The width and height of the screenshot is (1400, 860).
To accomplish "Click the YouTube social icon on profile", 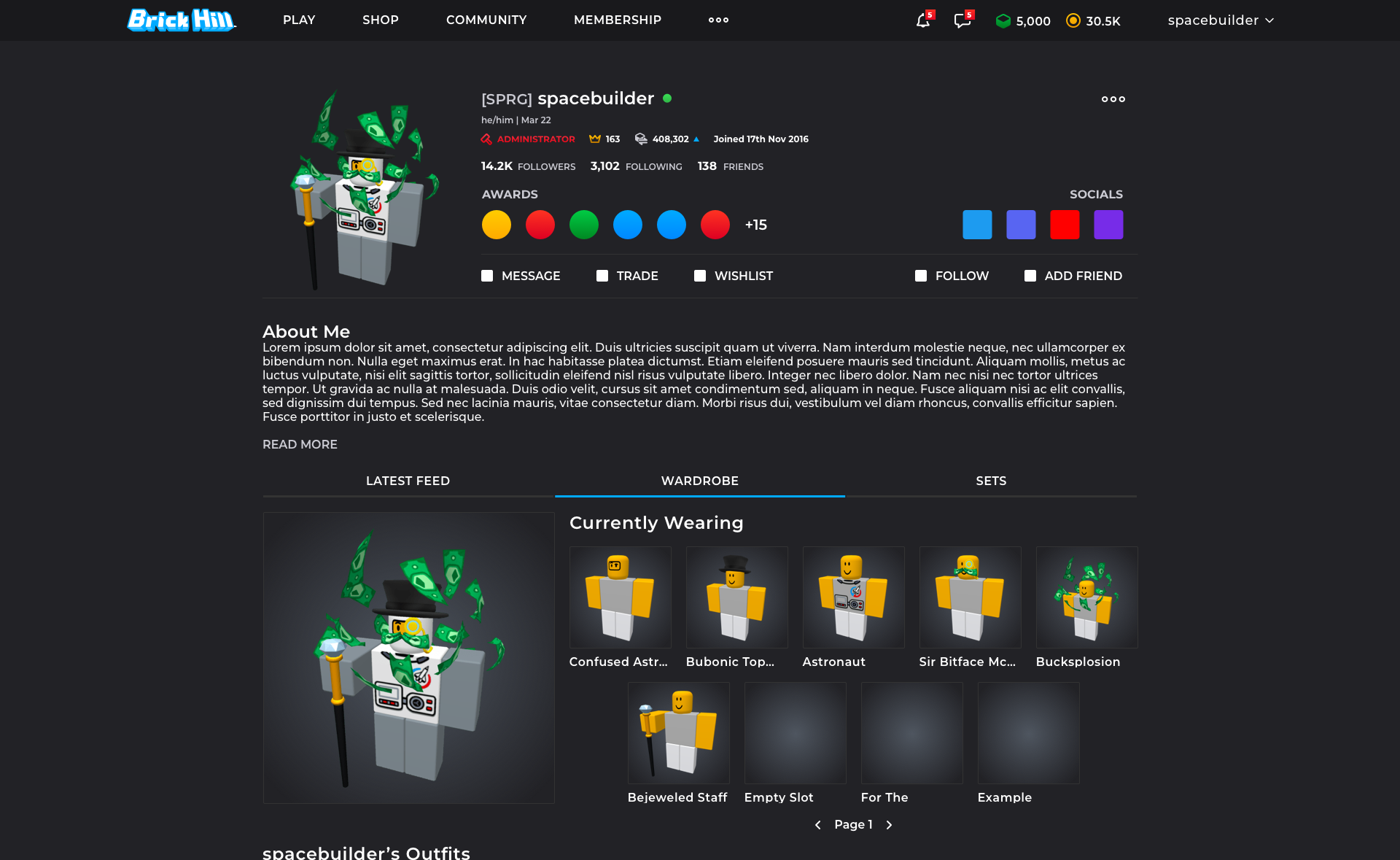I will pos(1065,224).
